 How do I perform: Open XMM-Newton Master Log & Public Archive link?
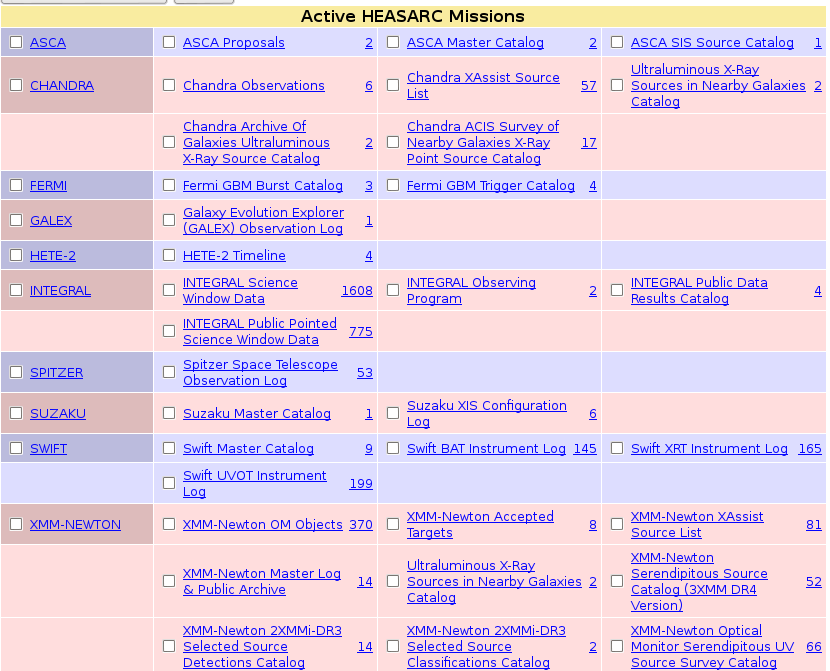[261, 581]
